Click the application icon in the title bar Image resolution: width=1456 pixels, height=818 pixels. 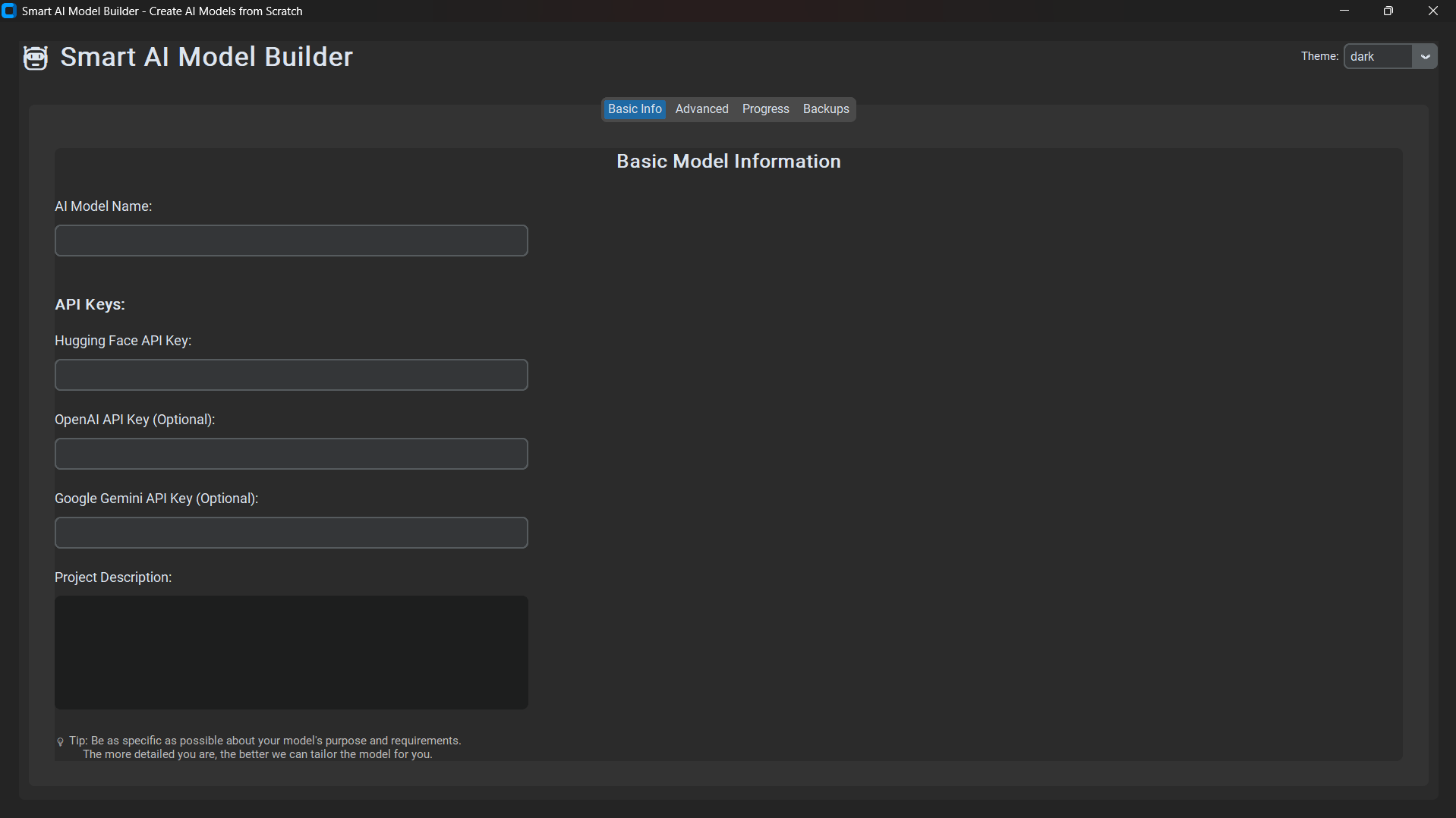tap(9, 11)
